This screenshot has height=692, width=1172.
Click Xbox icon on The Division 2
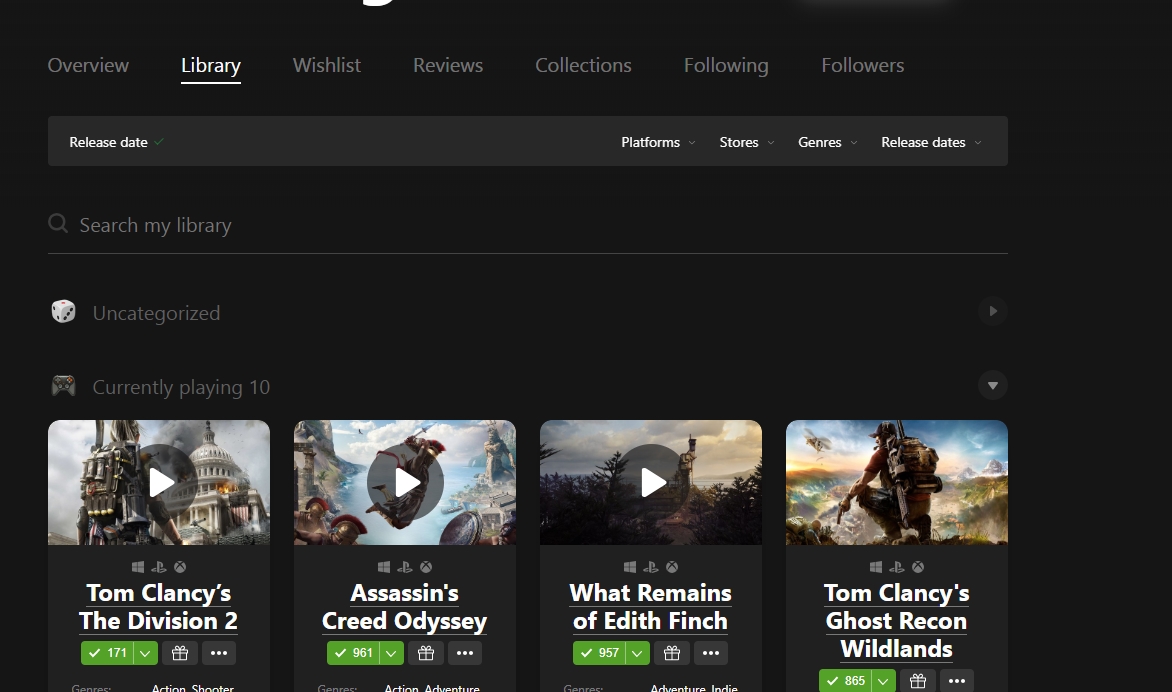180,567
